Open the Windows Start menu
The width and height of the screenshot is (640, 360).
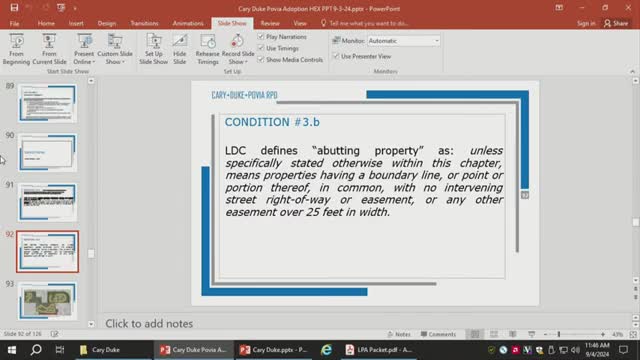(x=12, y=350)
